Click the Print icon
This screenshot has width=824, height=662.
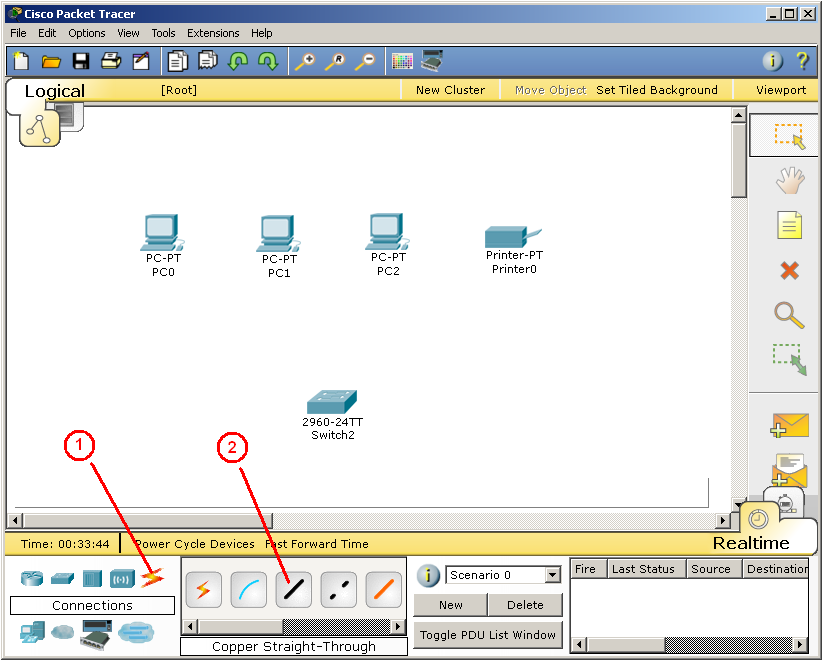(x=111, y=61)
